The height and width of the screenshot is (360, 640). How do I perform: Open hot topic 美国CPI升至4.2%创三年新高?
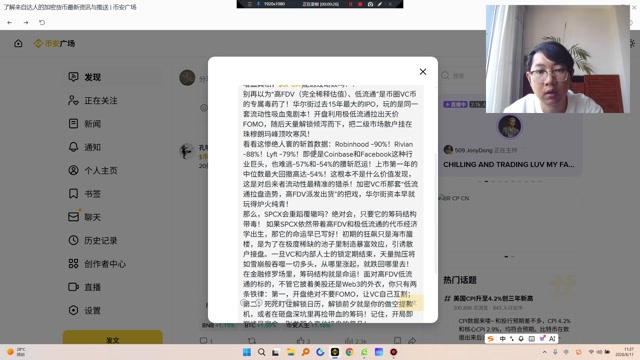pos(493,298)
